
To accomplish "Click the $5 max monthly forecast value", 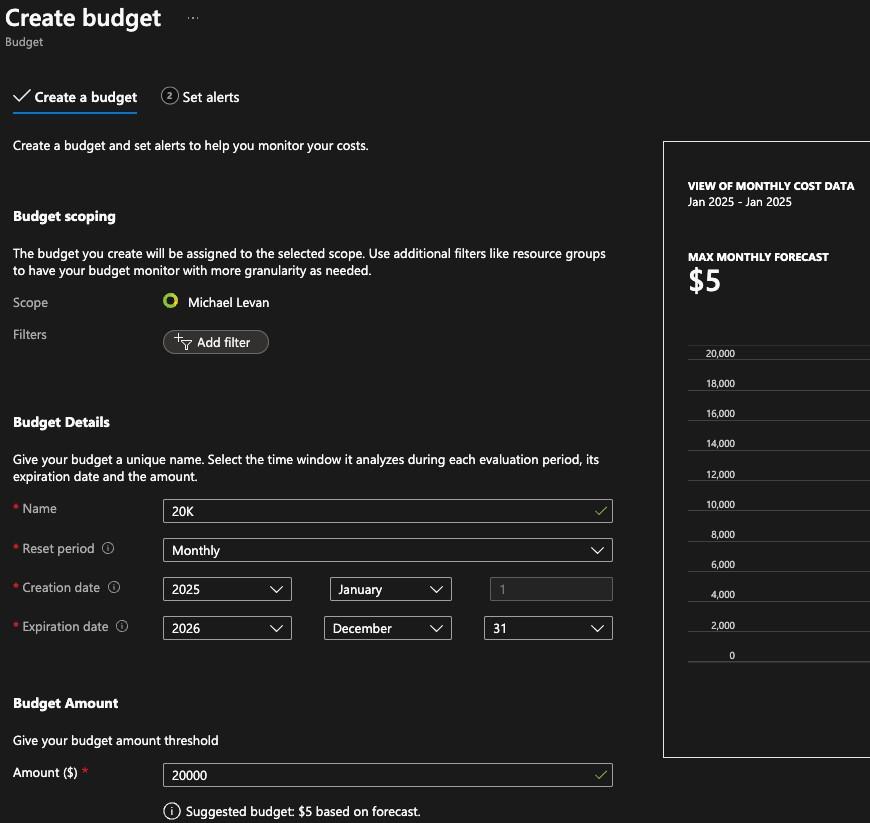I will click(x=704, y=280).
